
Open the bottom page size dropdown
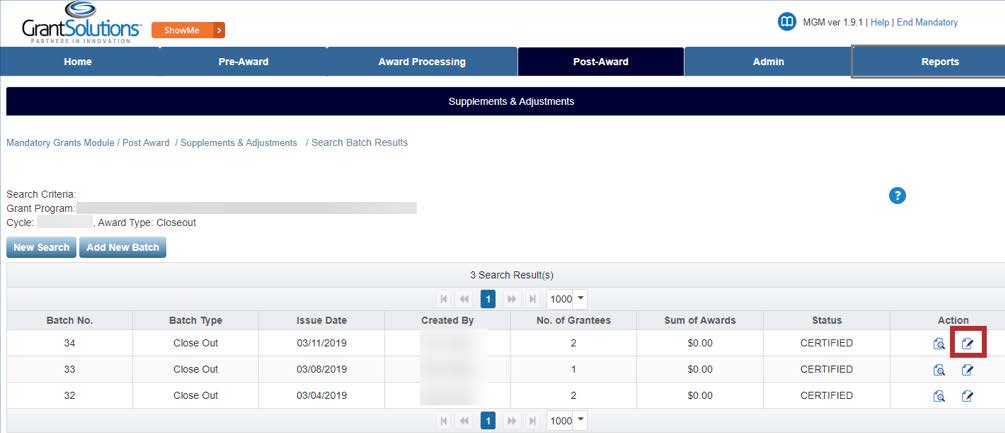click(x=567, y=421)
